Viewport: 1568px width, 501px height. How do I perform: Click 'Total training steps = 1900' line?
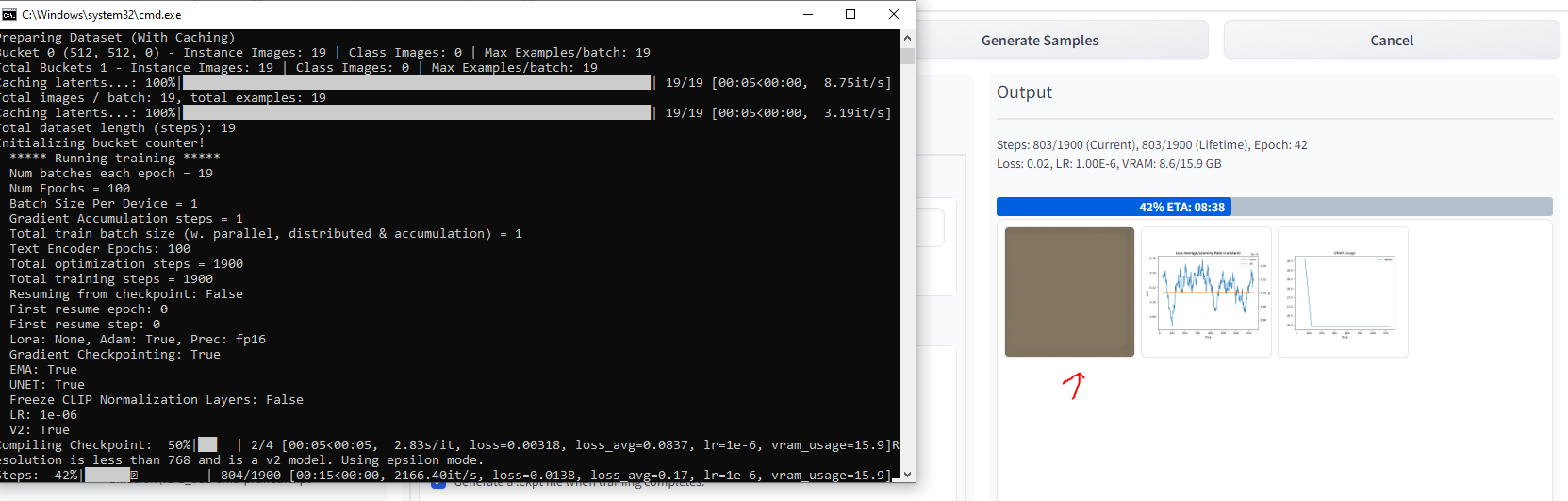(x=111, y=279)
